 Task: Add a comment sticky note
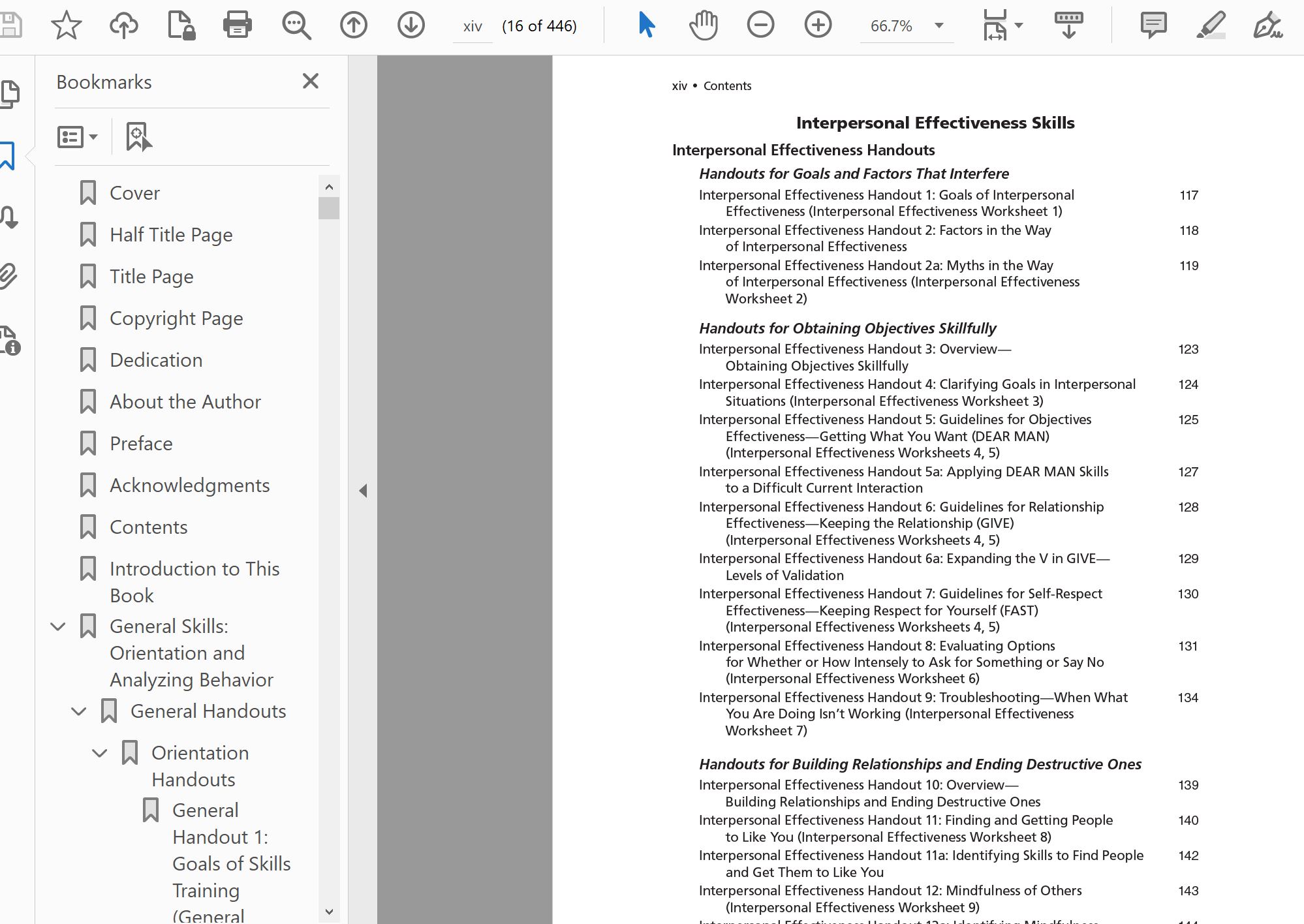point(1153,25)
